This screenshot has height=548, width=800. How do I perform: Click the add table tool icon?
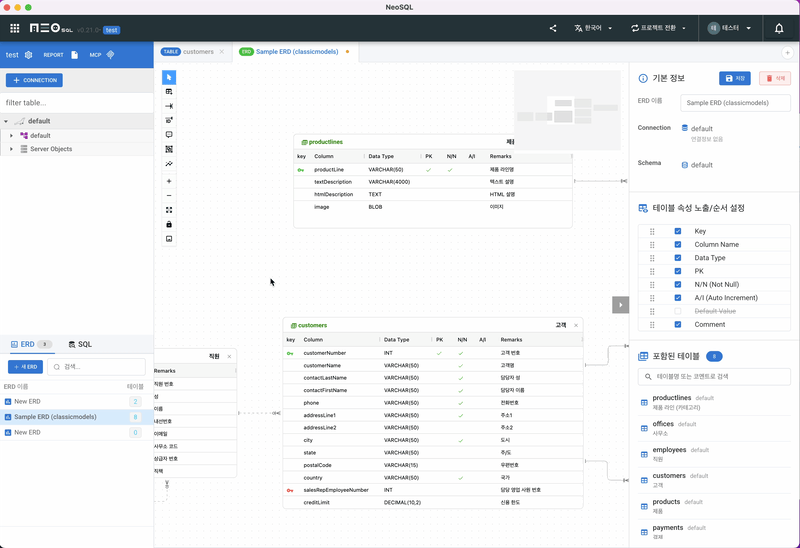click(169, 91)
